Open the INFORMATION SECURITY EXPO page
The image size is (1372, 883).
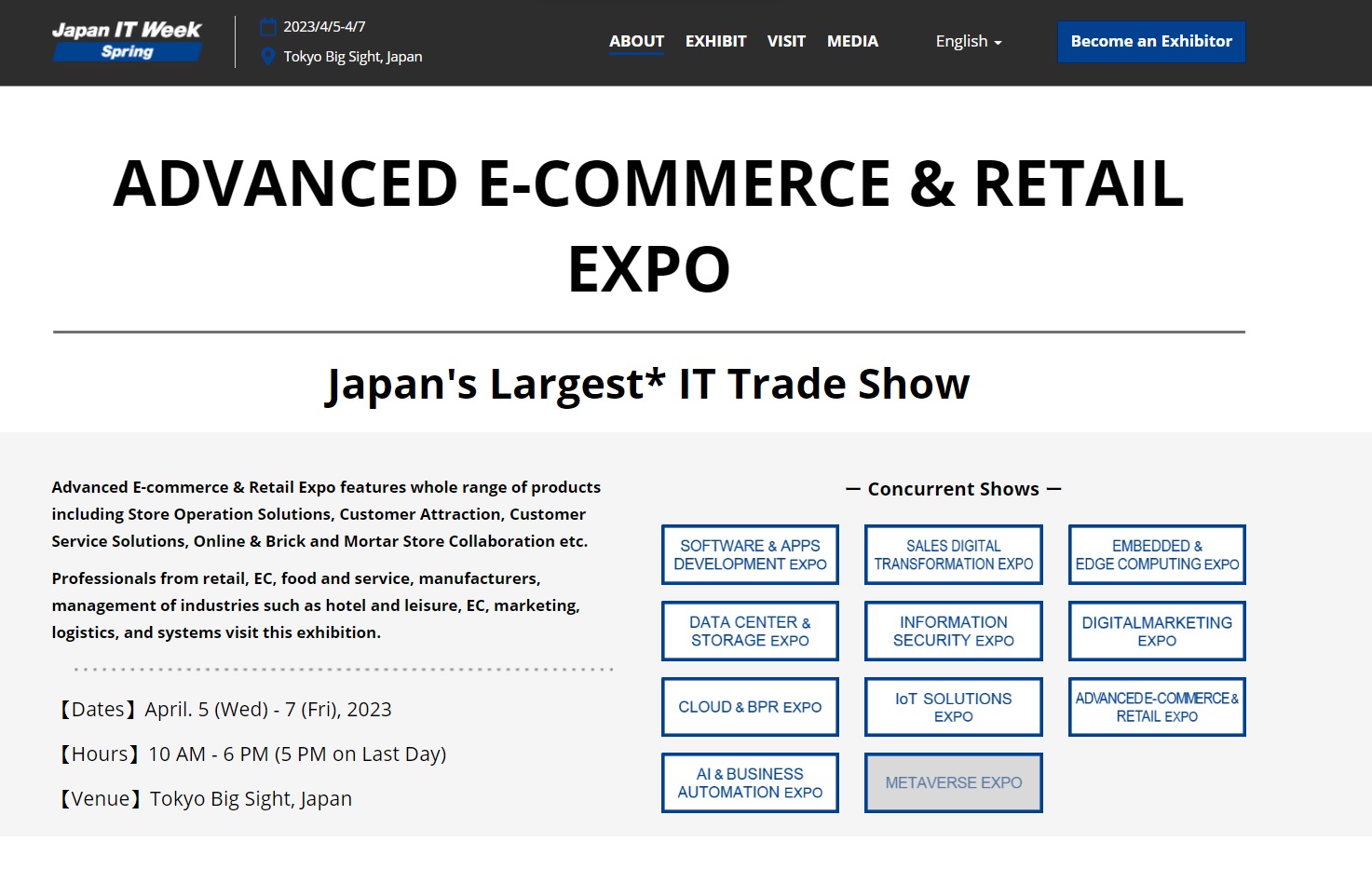coord(953,631)
